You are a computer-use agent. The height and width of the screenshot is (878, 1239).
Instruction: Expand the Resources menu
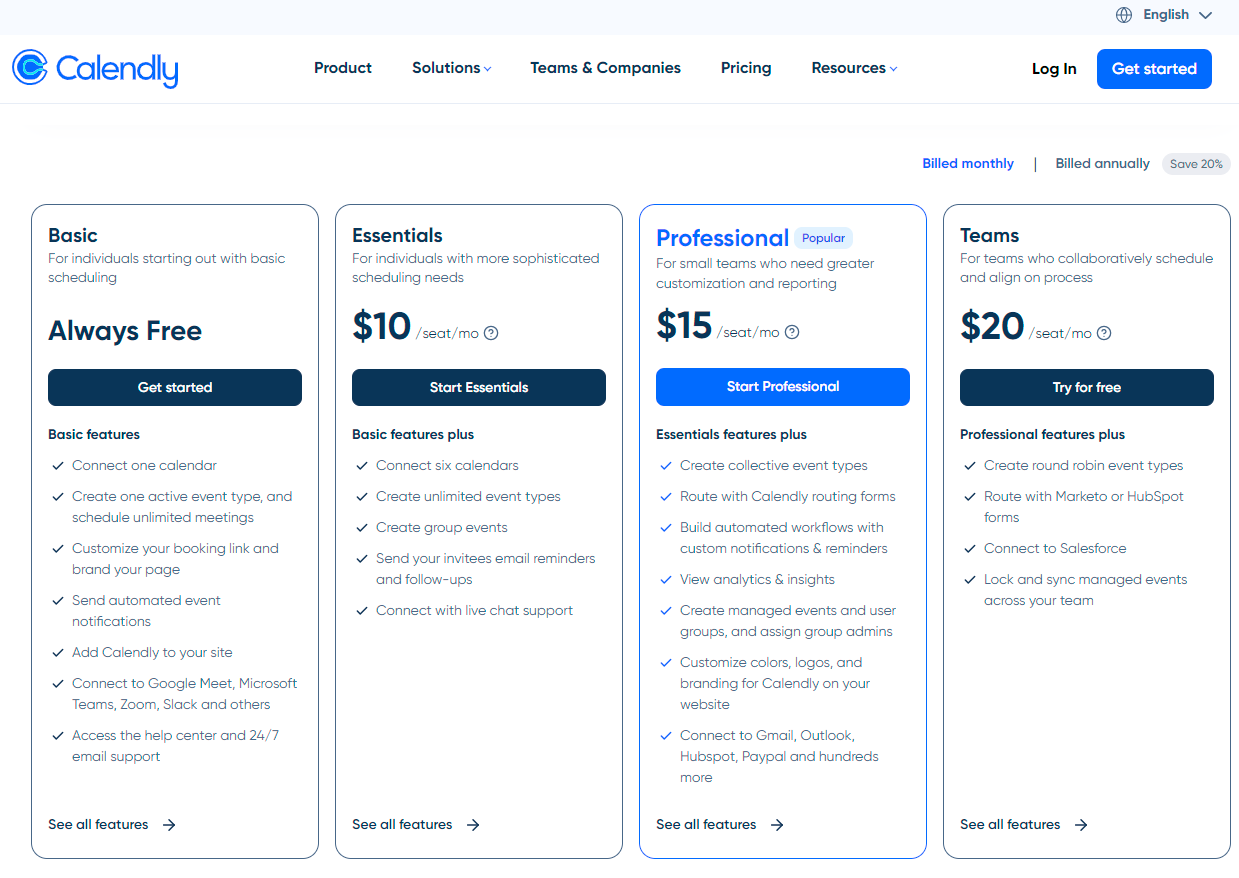(x=854, y=68)
